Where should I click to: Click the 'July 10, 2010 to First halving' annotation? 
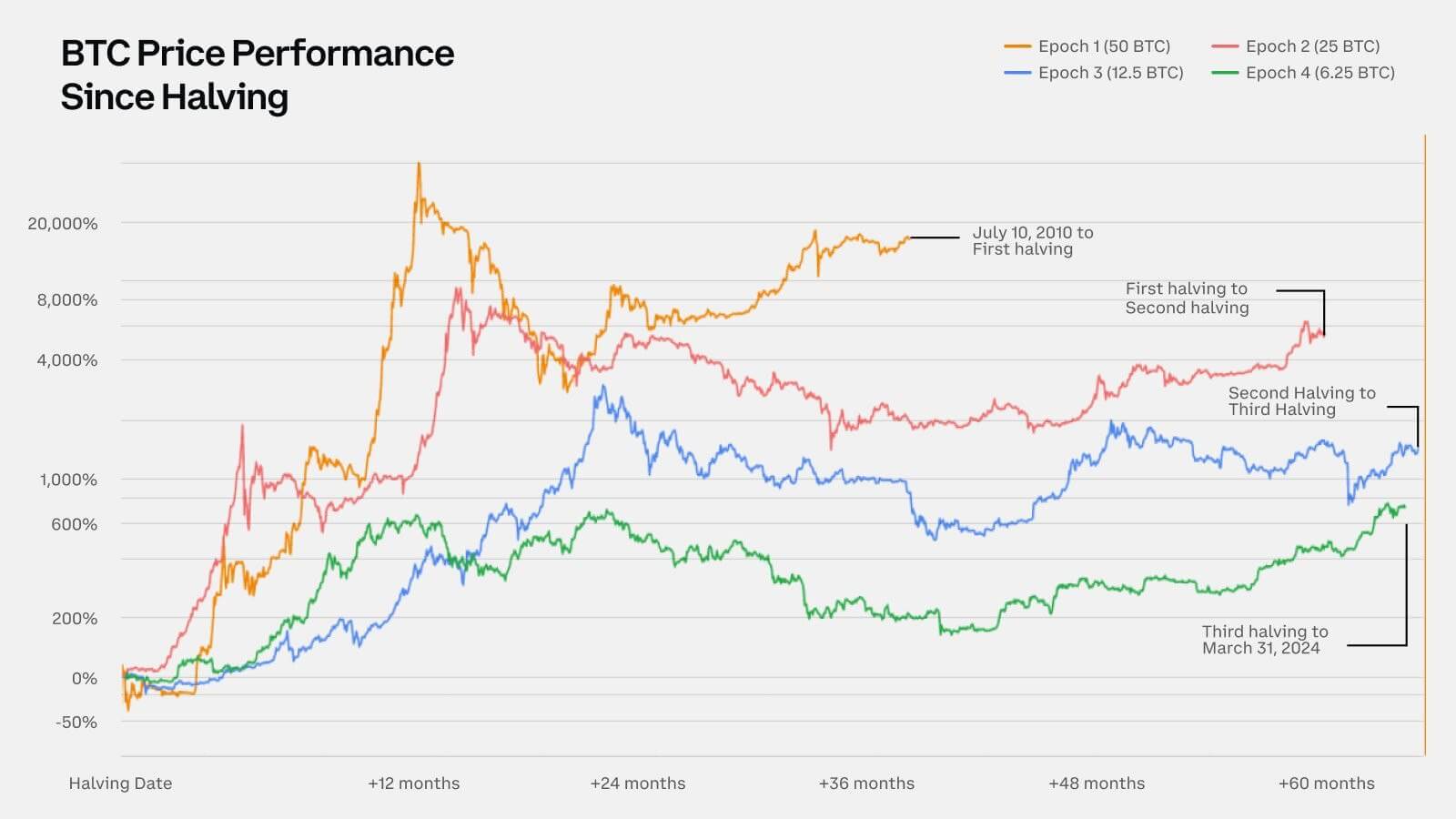click(x=1032, y=241)
